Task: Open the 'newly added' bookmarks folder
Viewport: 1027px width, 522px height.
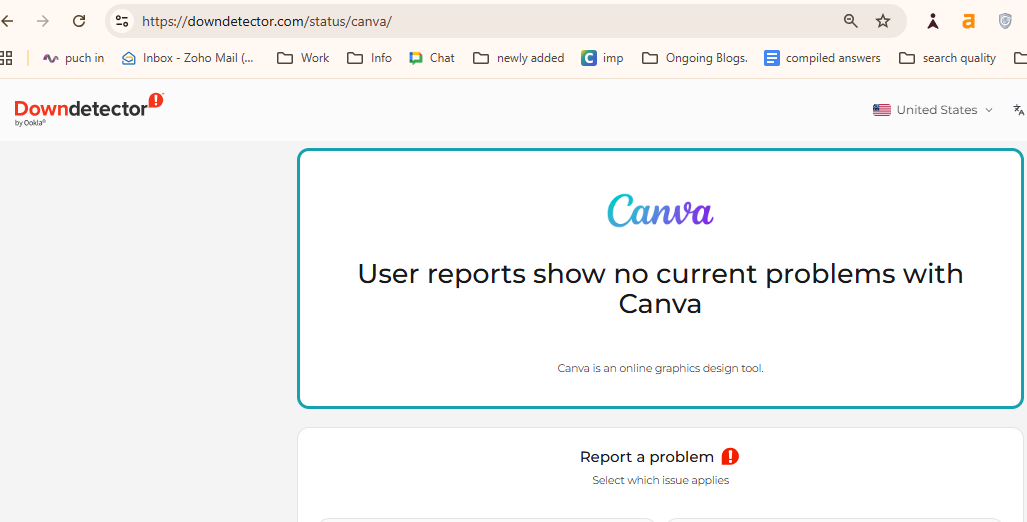Action: [x=519, y=58]
